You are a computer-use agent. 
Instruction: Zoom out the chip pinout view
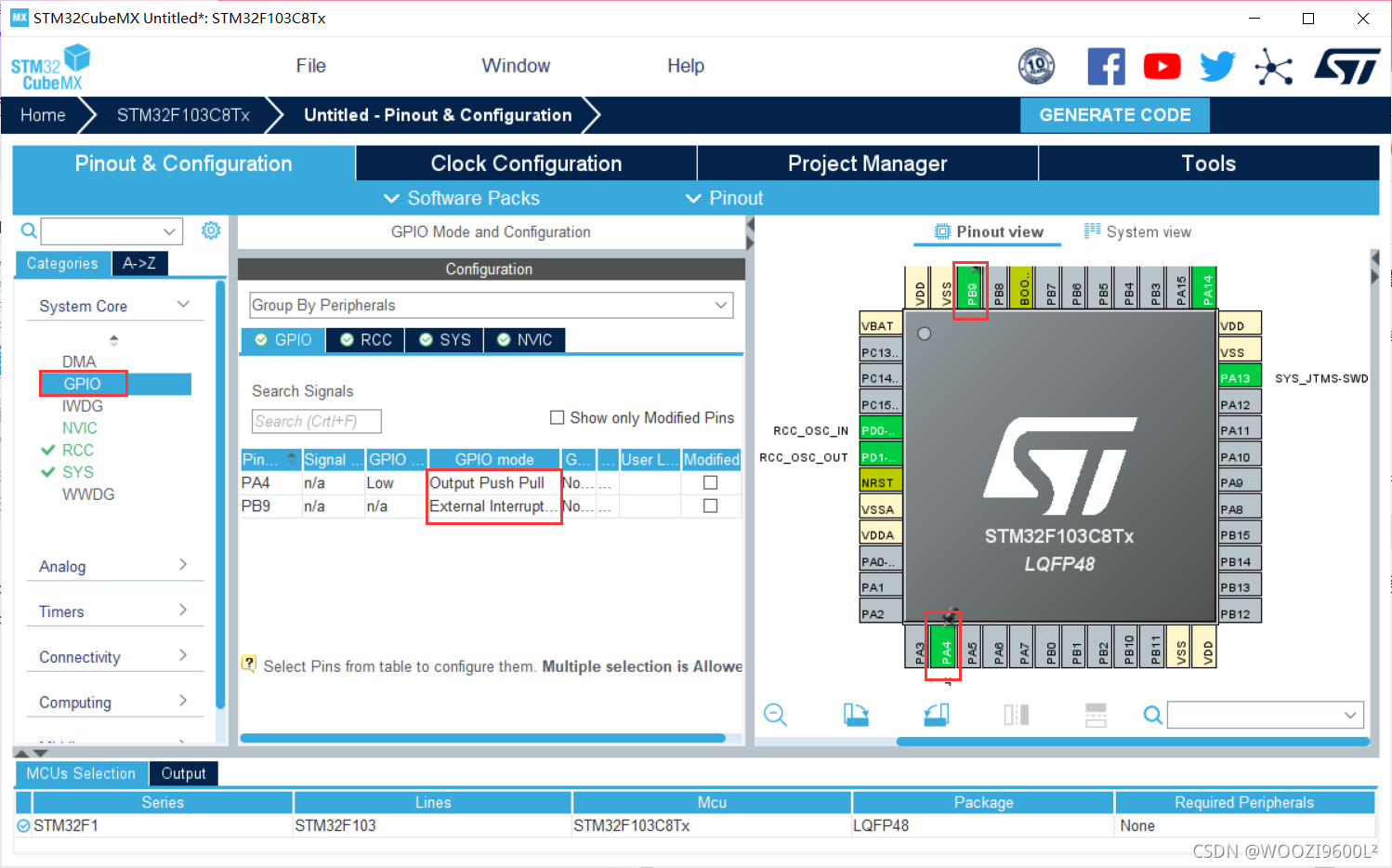(775, 715)
